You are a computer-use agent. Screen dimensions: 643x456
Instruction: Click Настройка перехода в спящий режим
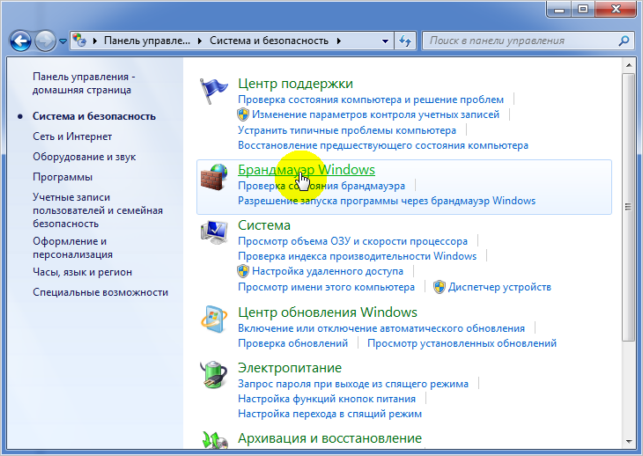click(330, 414)
